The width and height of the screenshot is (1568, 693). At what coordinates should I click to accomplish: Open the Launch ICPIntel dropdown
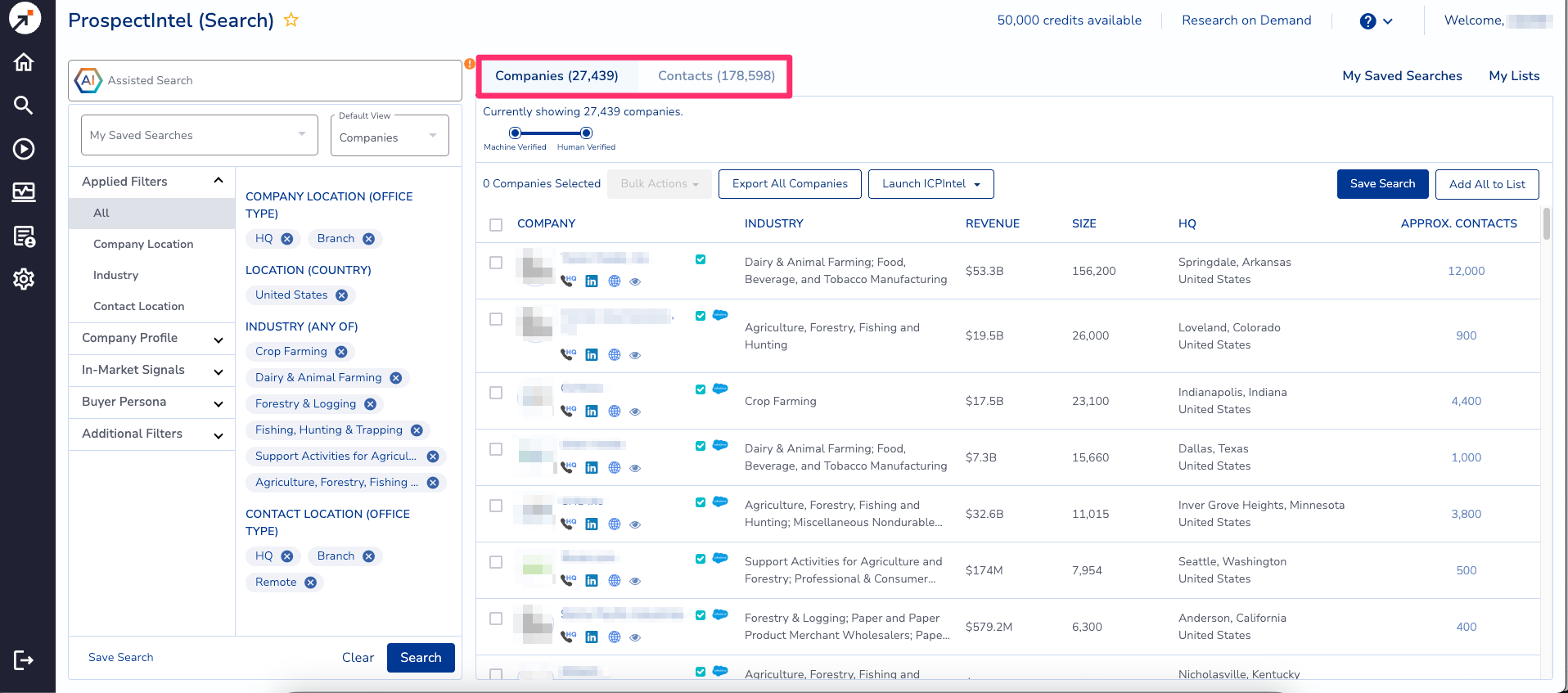pyautogui.click(x=931, y=184)
